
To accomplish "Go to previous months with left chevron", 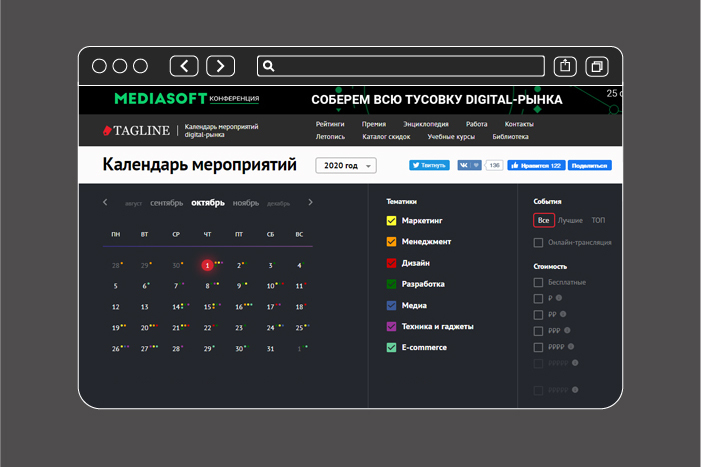I will coord(105,202).
